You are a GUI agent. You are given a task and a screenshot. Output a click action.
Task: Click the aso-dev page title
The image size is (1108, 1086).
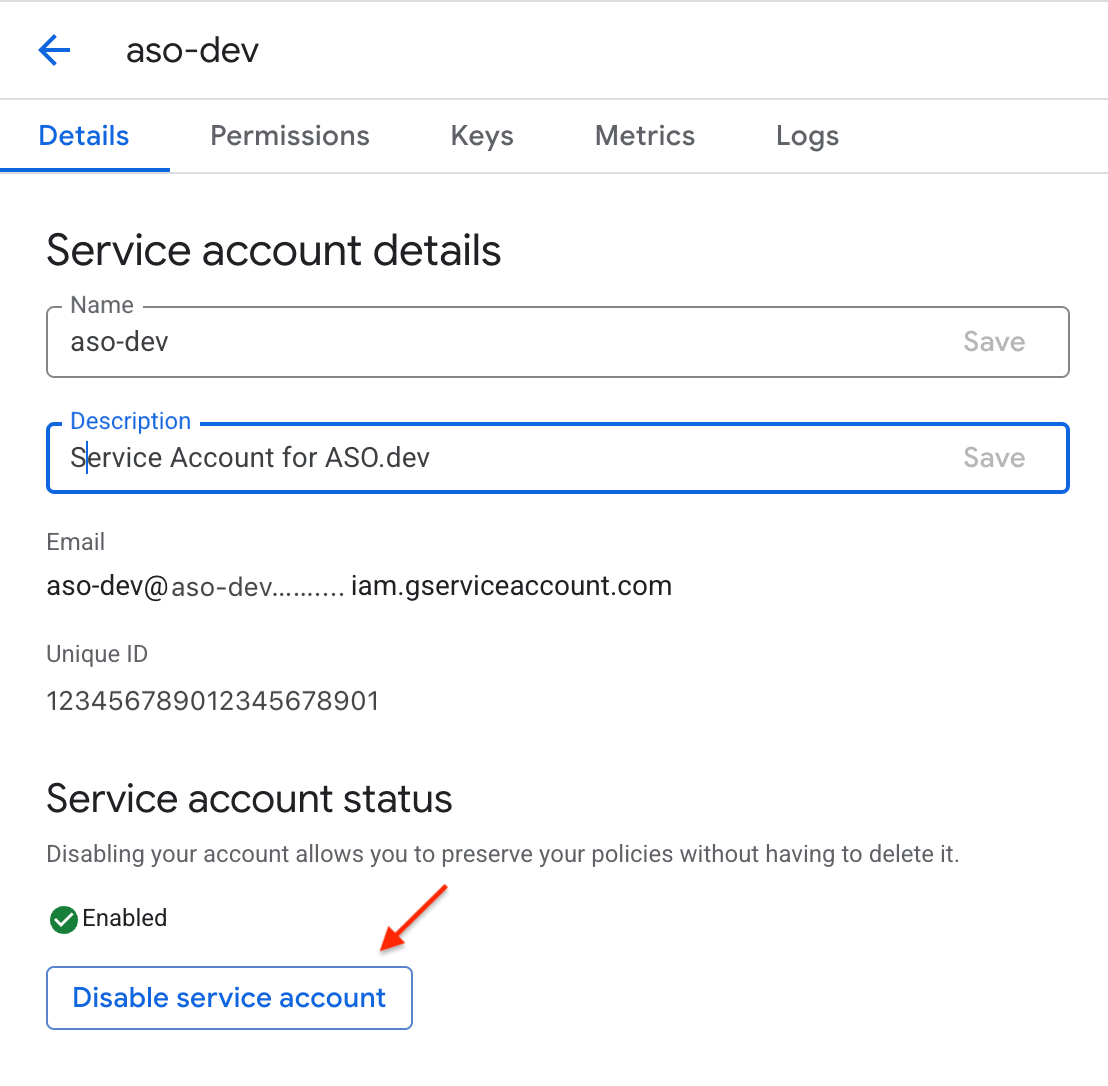coord(192,50)
